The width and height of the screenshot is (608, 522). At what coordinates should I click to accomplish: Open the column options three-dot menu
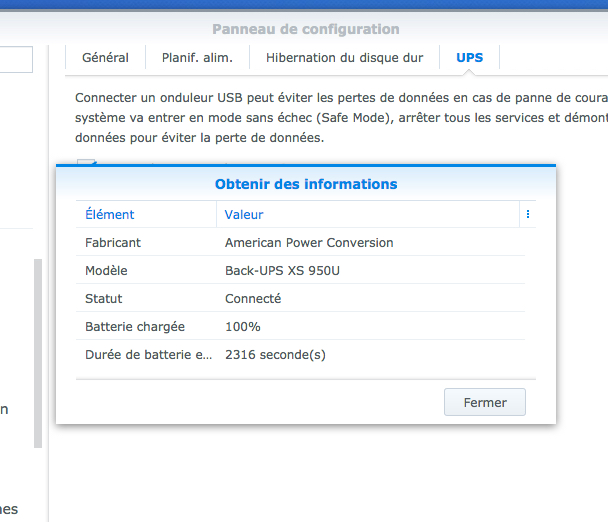tap(527, 214)
